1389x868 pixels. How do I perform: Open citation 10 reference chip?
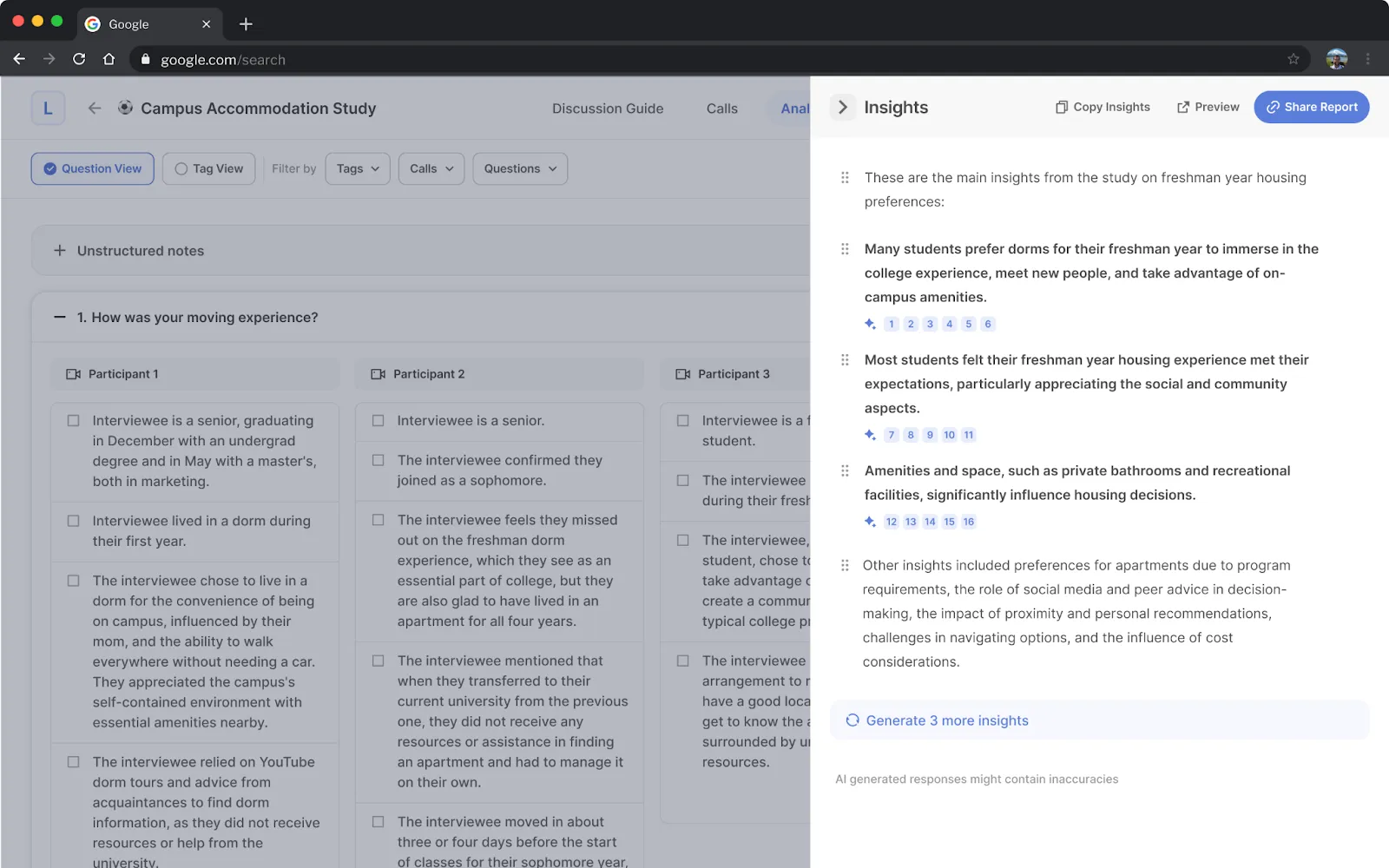coord(949,435)
